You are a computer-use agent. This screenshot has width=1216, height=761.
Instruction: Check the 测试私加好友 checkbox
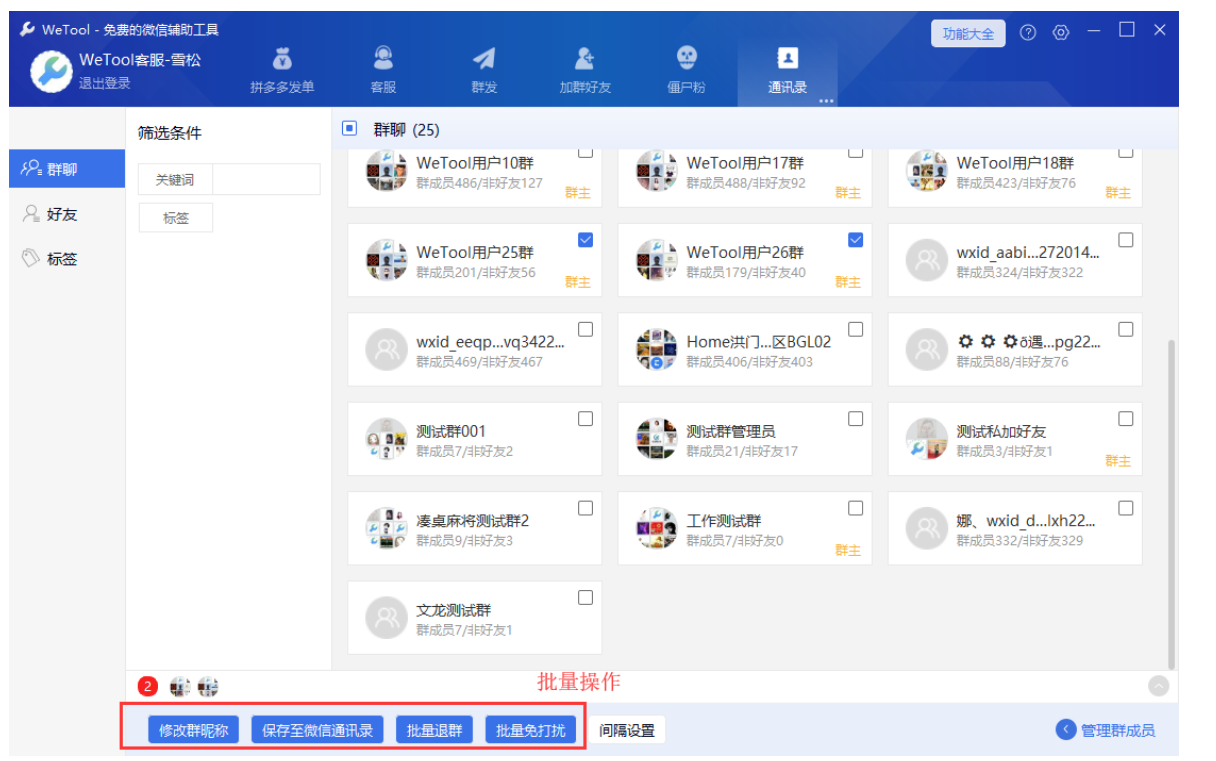[1125, 419]
